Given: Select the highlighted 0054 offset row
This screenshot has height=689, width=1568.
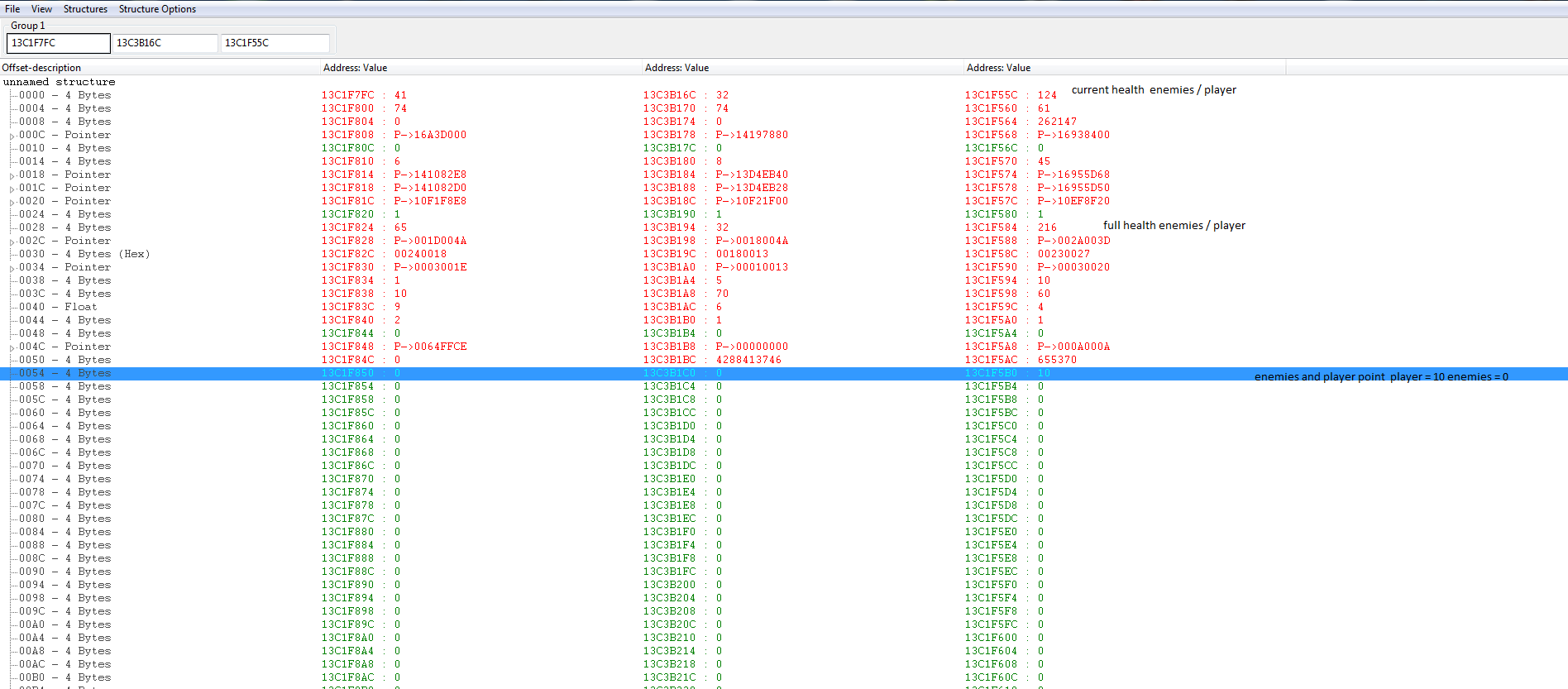Looking at the screenshot, I should pos(65,373).
